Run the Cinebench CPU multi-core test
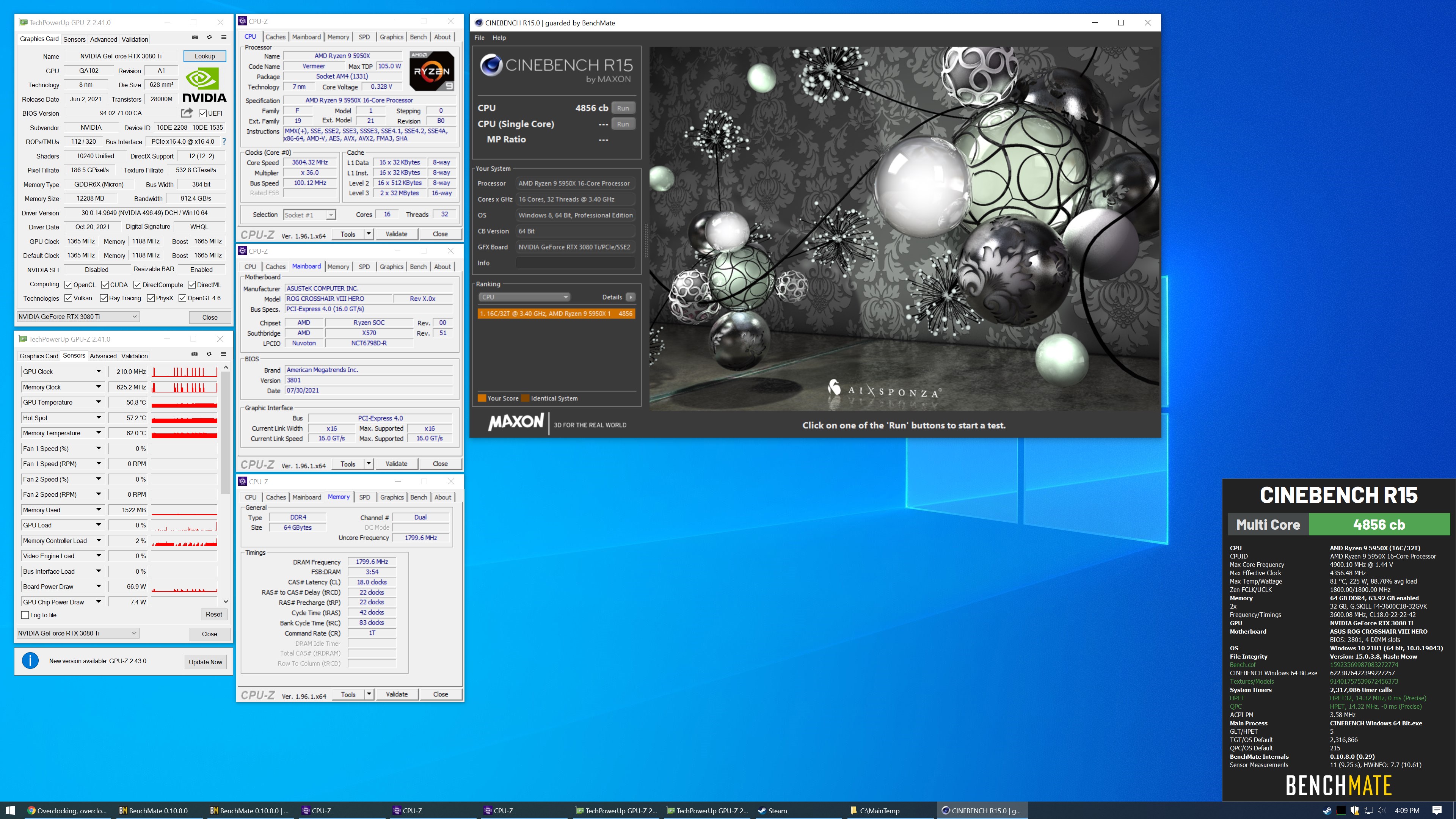The image size is (1456, 819). coord(623,108)
